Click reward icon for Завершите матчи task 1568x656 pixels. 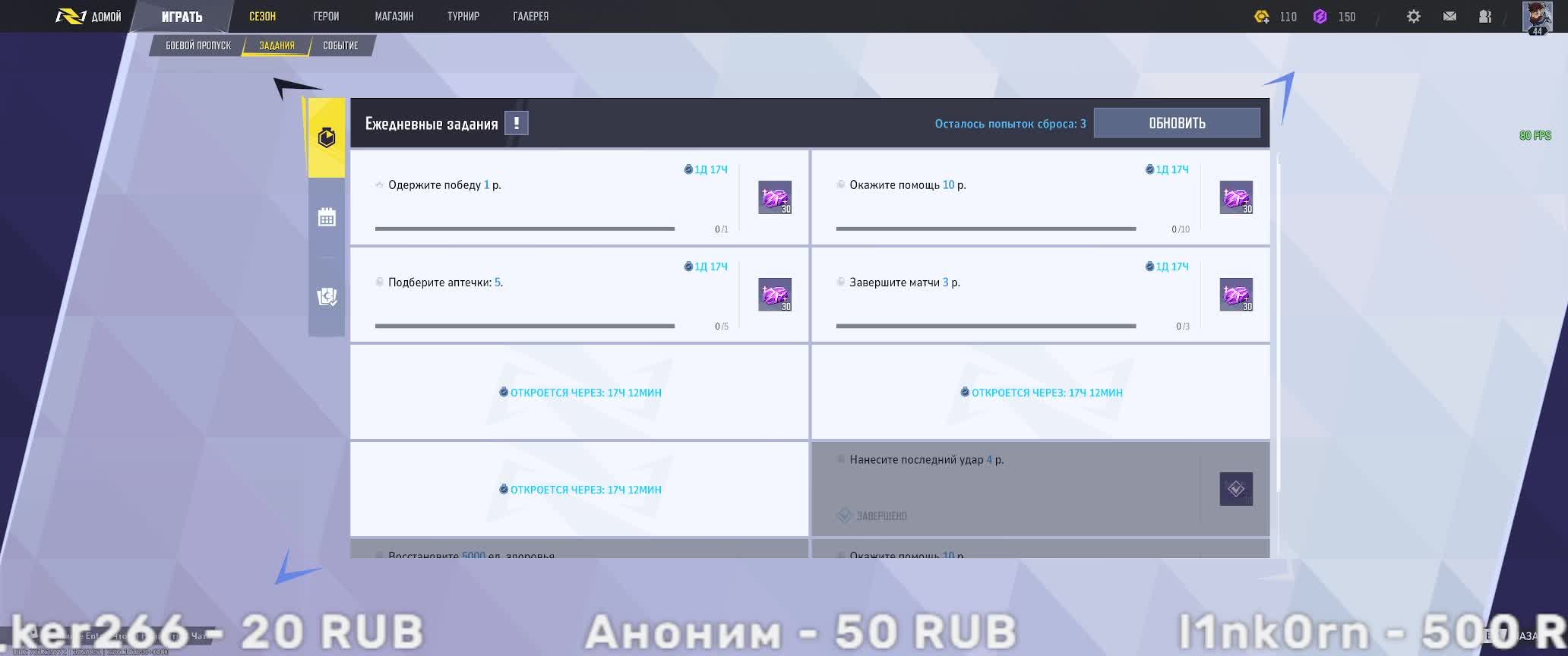pos(1236,295)
